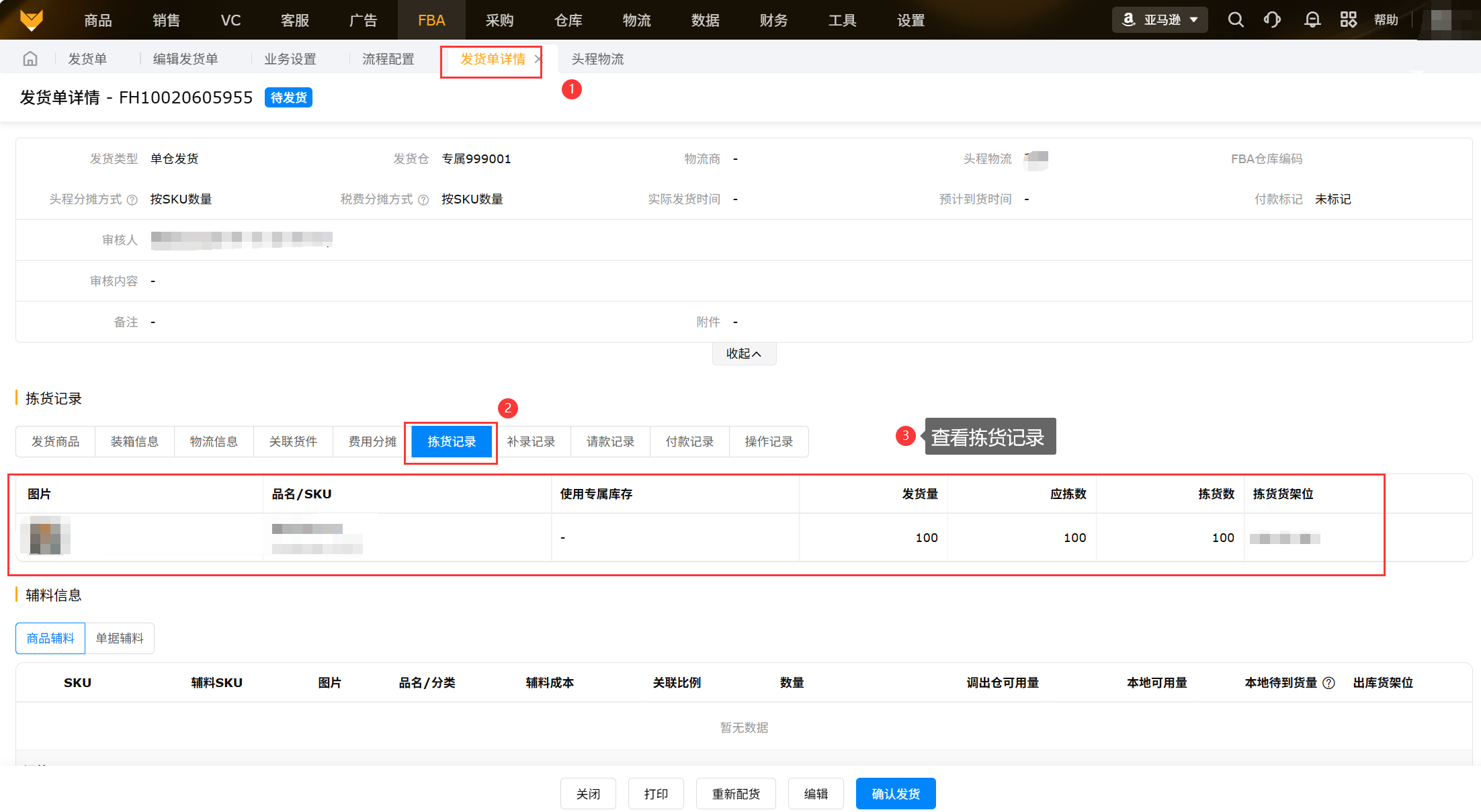Viewport: 1481px width, 812px height.
Task: Click help icon next to 本地待到货量
Action: (x=1328, y=683)
